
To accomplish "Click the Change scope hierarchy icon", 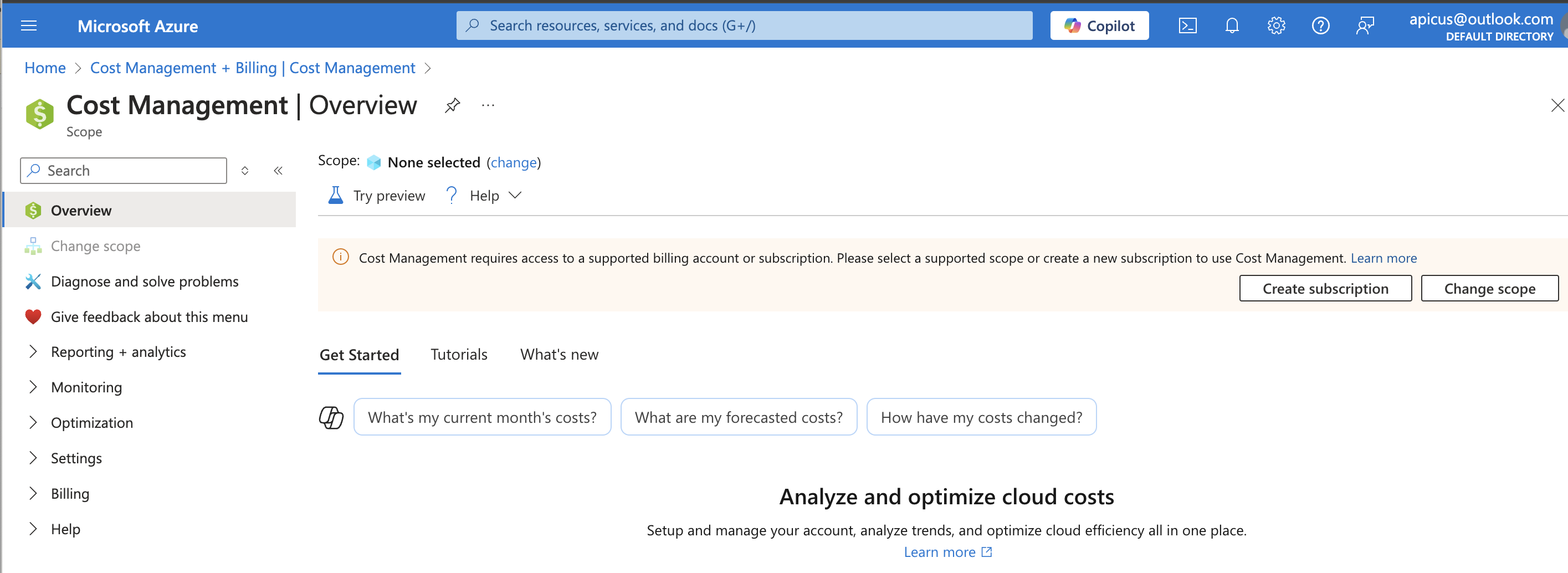I will click(33, 246).
